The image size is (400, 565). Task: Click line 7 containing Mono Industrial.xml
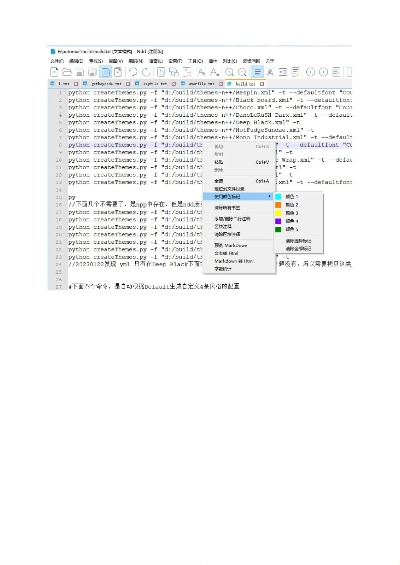210,137
